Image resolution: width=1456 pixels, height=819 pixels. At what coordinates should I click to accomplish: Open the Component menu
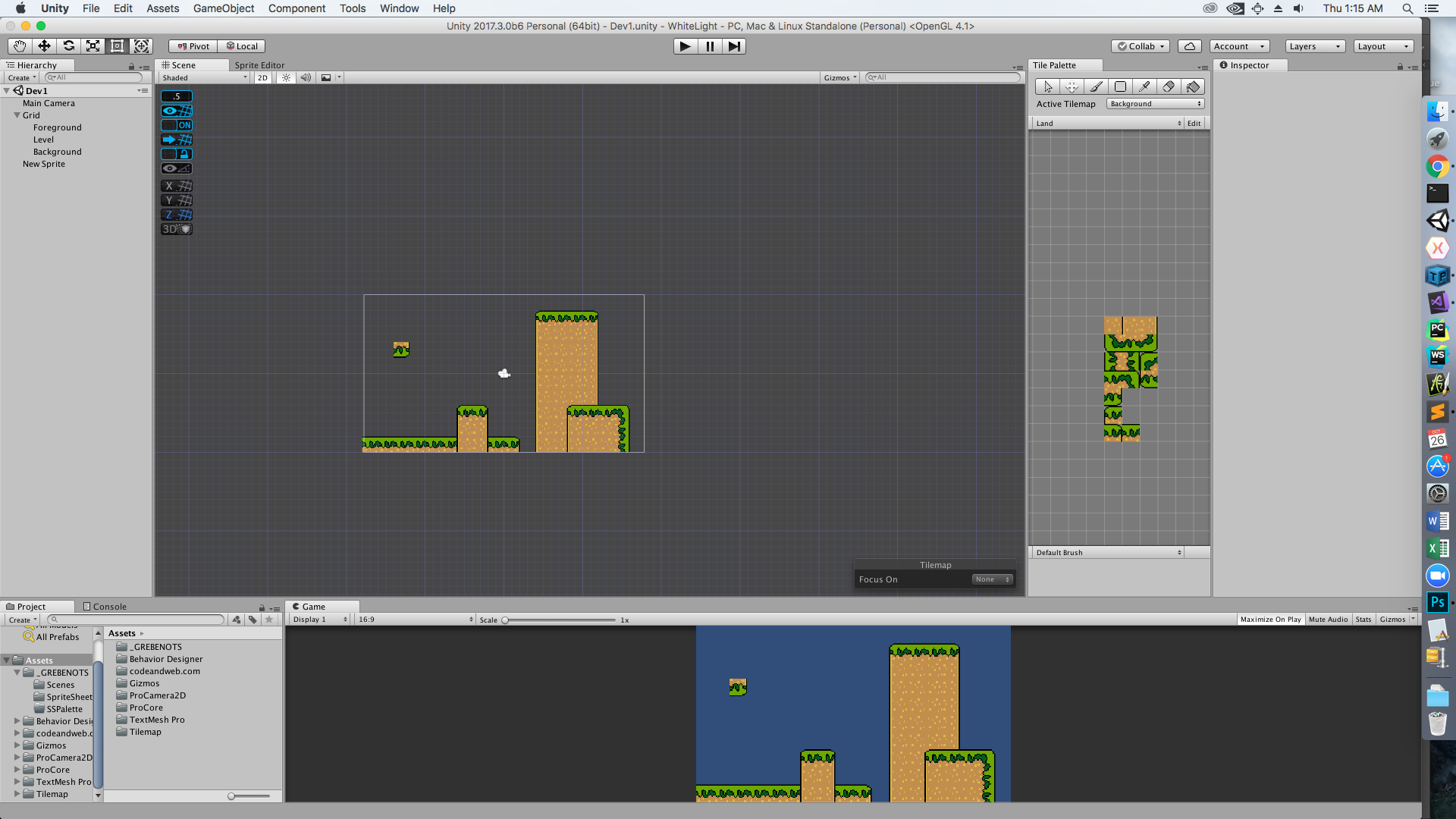point(297,8)
